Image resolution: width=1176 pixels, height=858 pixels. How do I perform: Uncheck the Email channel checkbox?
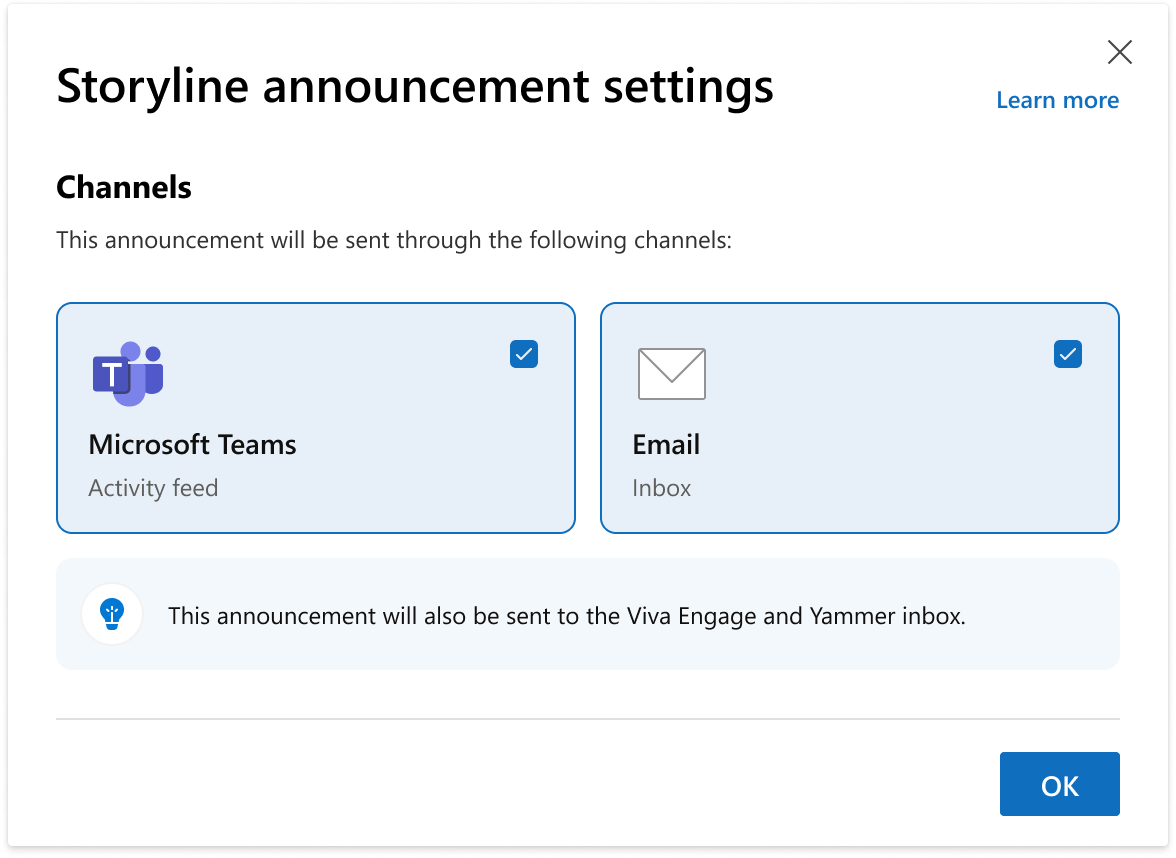(1067, 354)
